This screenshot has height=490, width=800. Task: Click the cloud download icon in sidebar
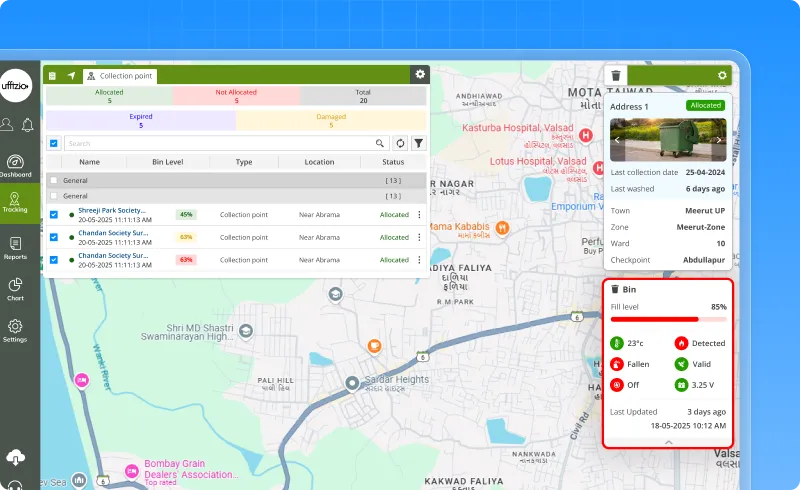15,457
